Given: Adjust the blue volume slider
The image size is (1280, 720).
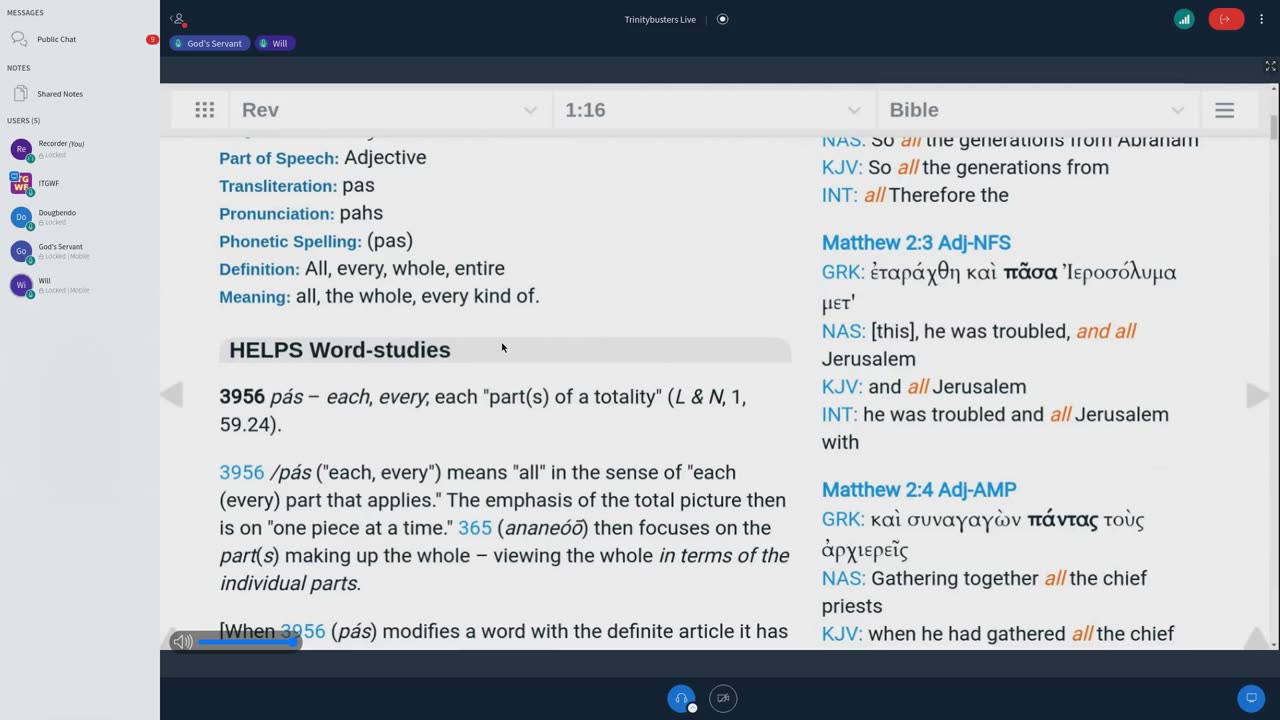Looking at the screenshot, I should coord(248,642).
